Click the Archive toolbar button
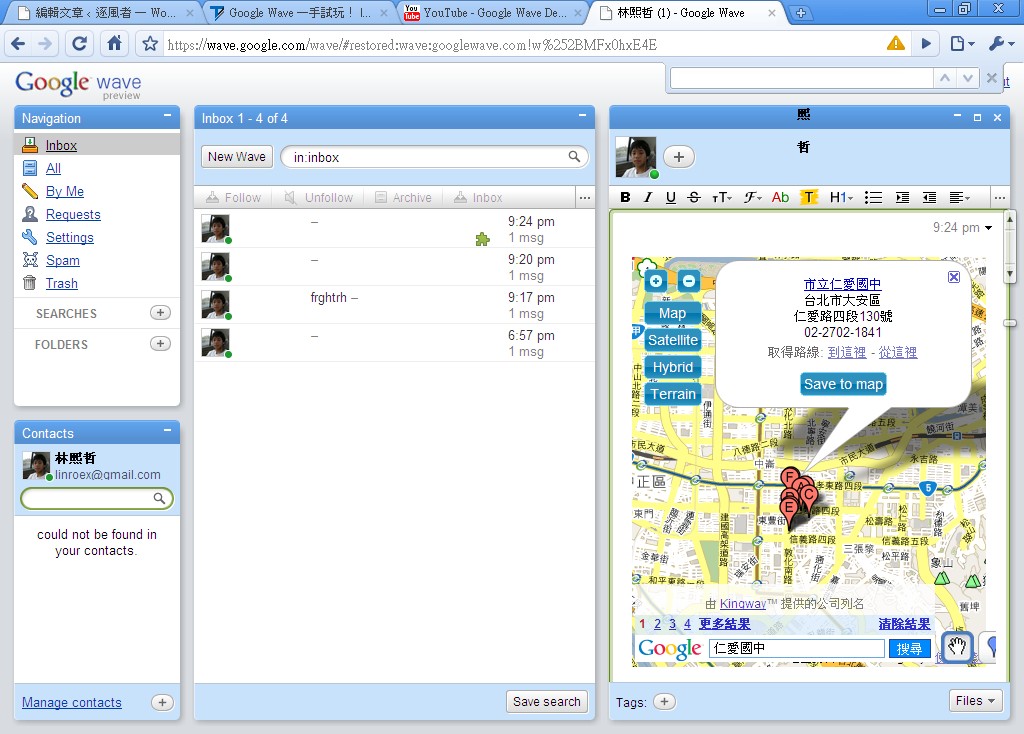This screenshot has height=734, width=1024. click(x=403, y=197)
